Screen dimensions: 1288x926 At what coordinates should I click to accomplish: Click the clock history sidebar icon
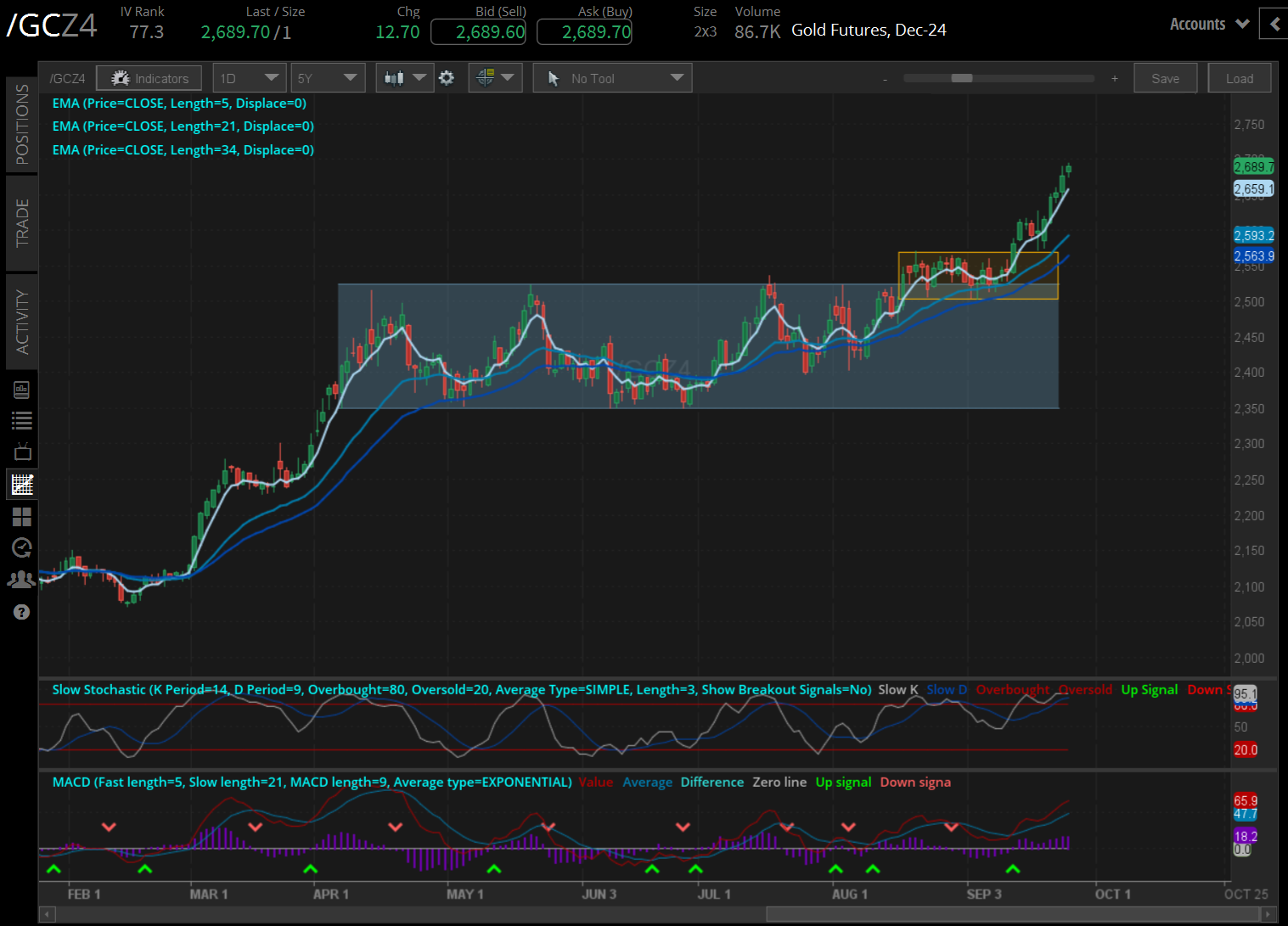[x=22, y=547]
